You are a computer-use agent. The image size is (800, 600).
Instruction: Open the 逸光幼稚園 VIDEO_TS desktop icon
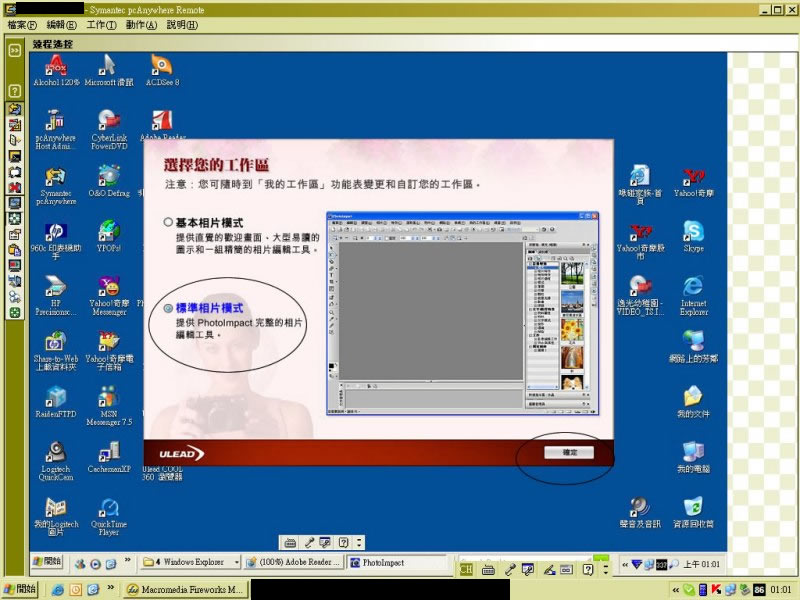[640, 295]
